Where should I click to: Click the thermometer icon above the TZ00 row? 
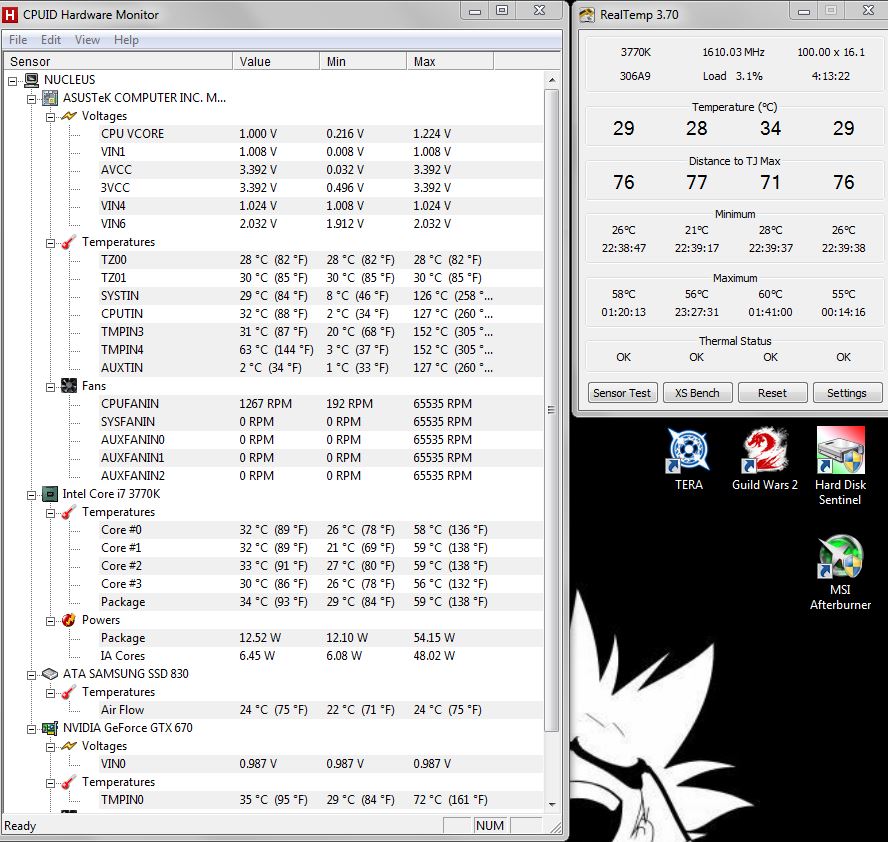coord(69,242)
